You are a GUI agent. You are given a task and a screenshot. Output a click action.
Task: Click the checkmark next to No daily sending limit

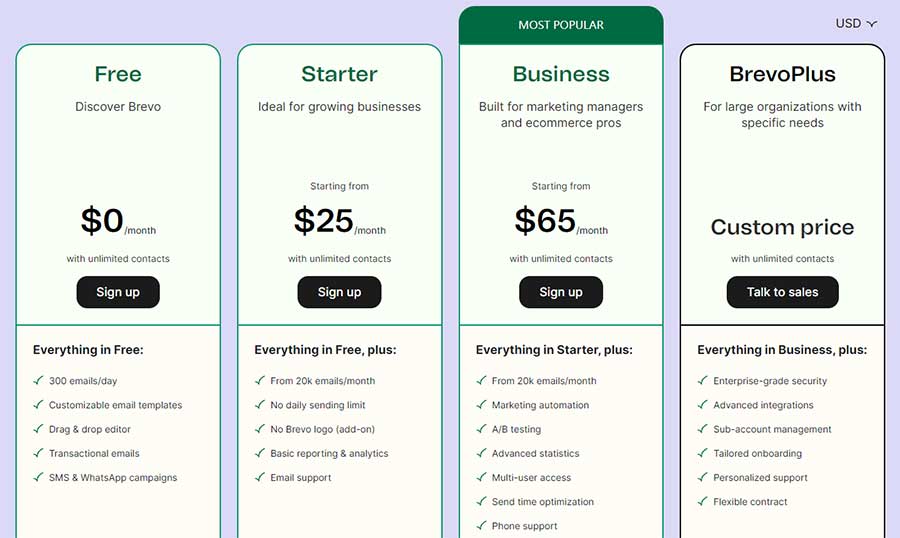point(260,404)
